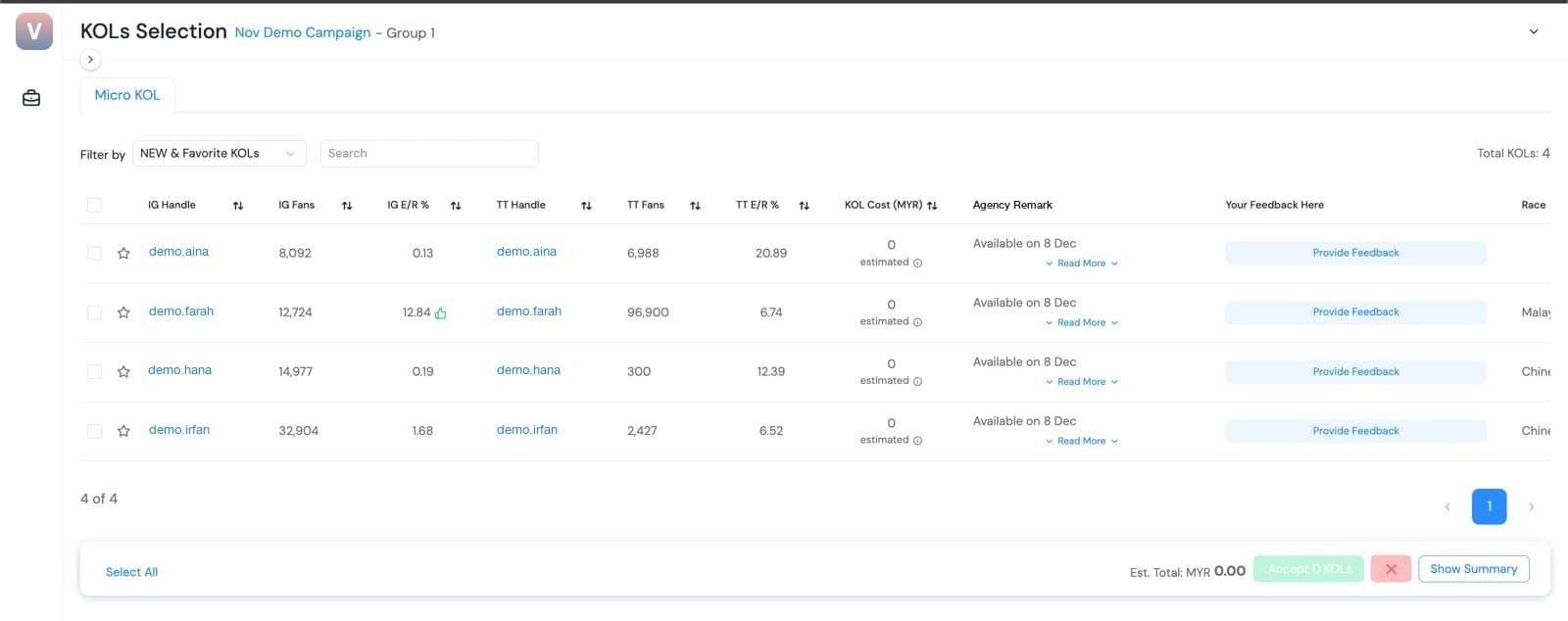Switch to the Micro KOL tab
The height and width of the screenshot is (621, 1568).
127,95
